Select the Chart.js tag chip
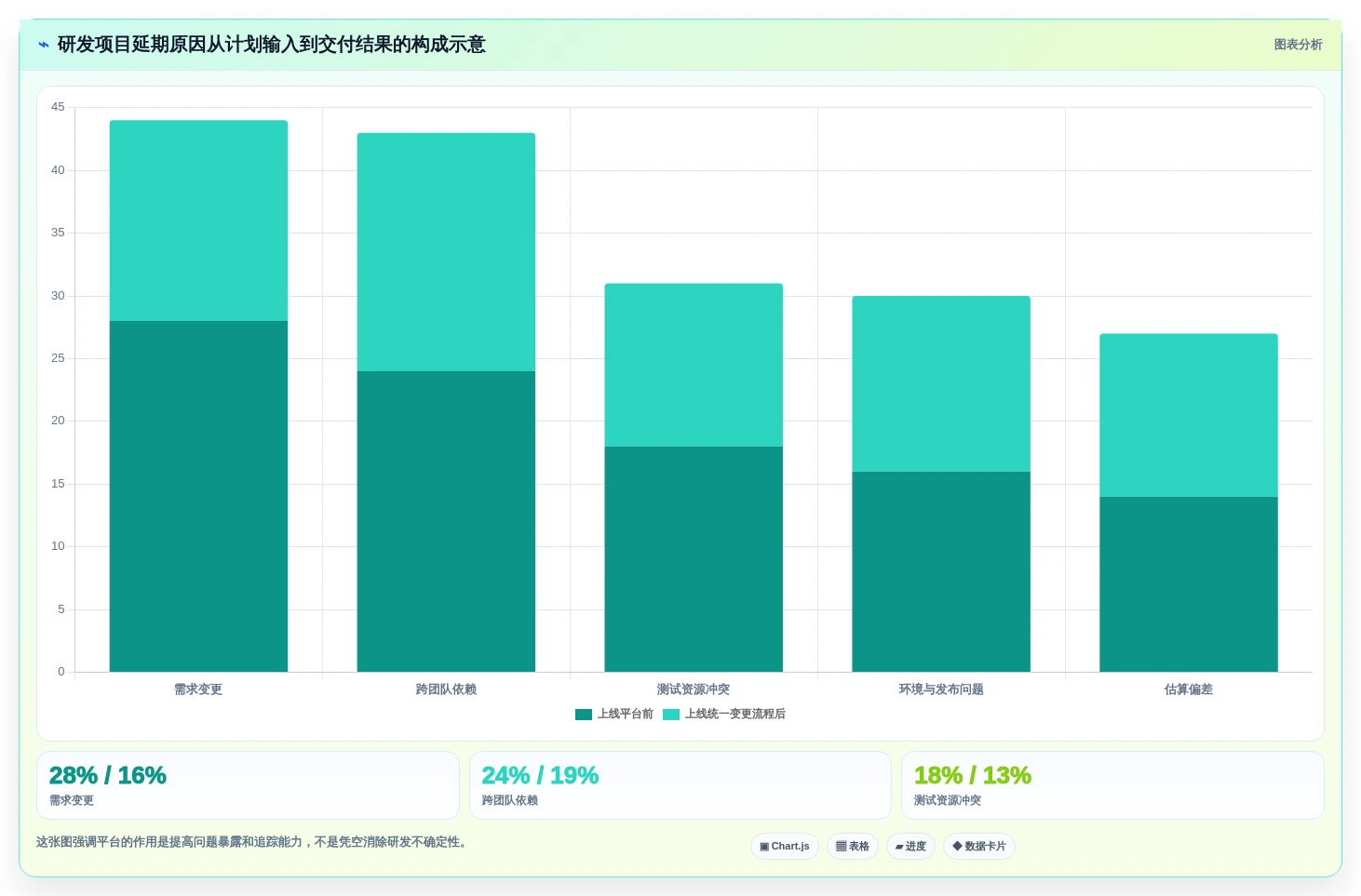This screenshot has height=896, width=1361. (785, 846)
